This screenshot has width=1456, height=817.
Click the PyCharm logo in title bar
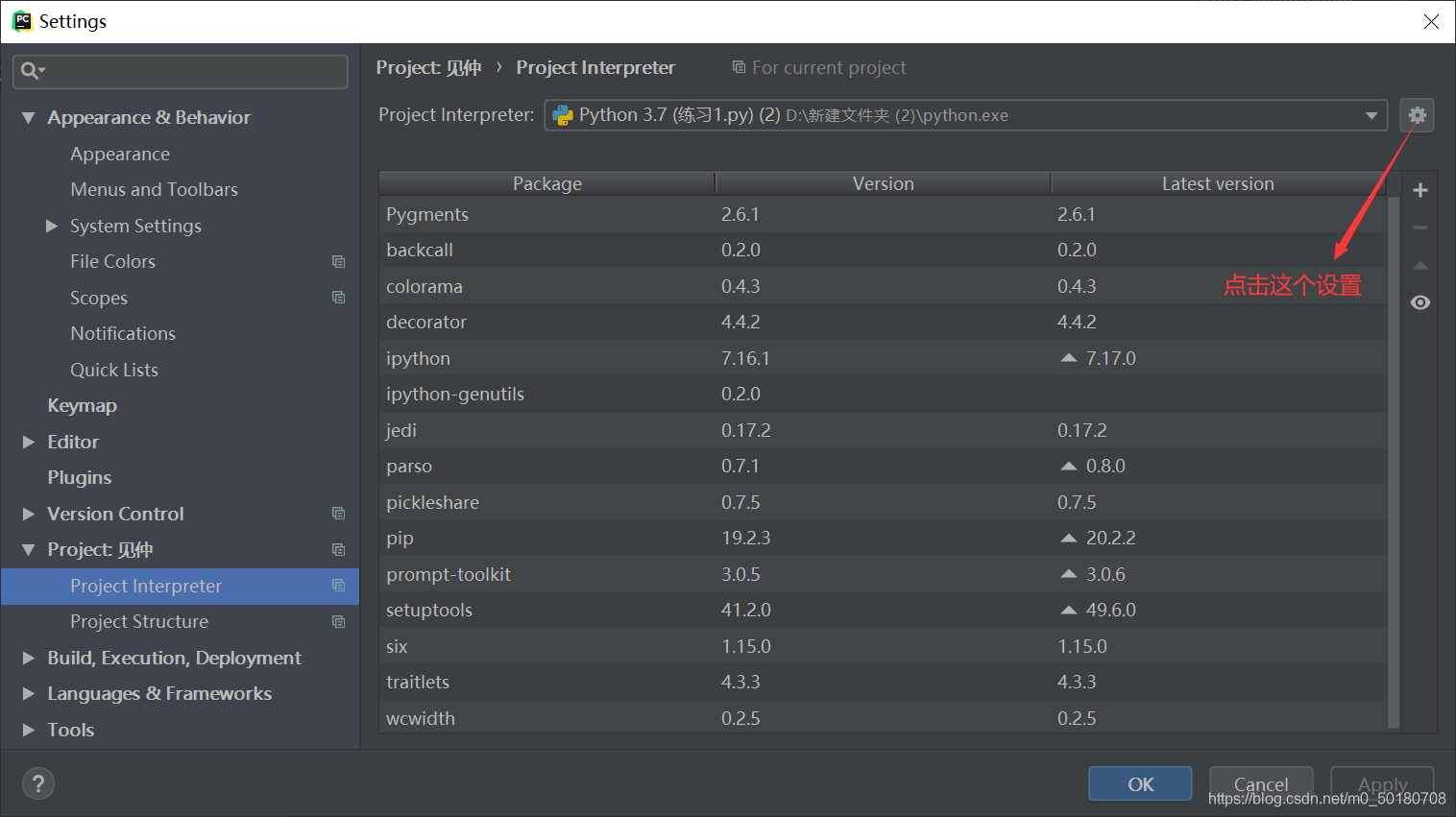coord(21,21)
